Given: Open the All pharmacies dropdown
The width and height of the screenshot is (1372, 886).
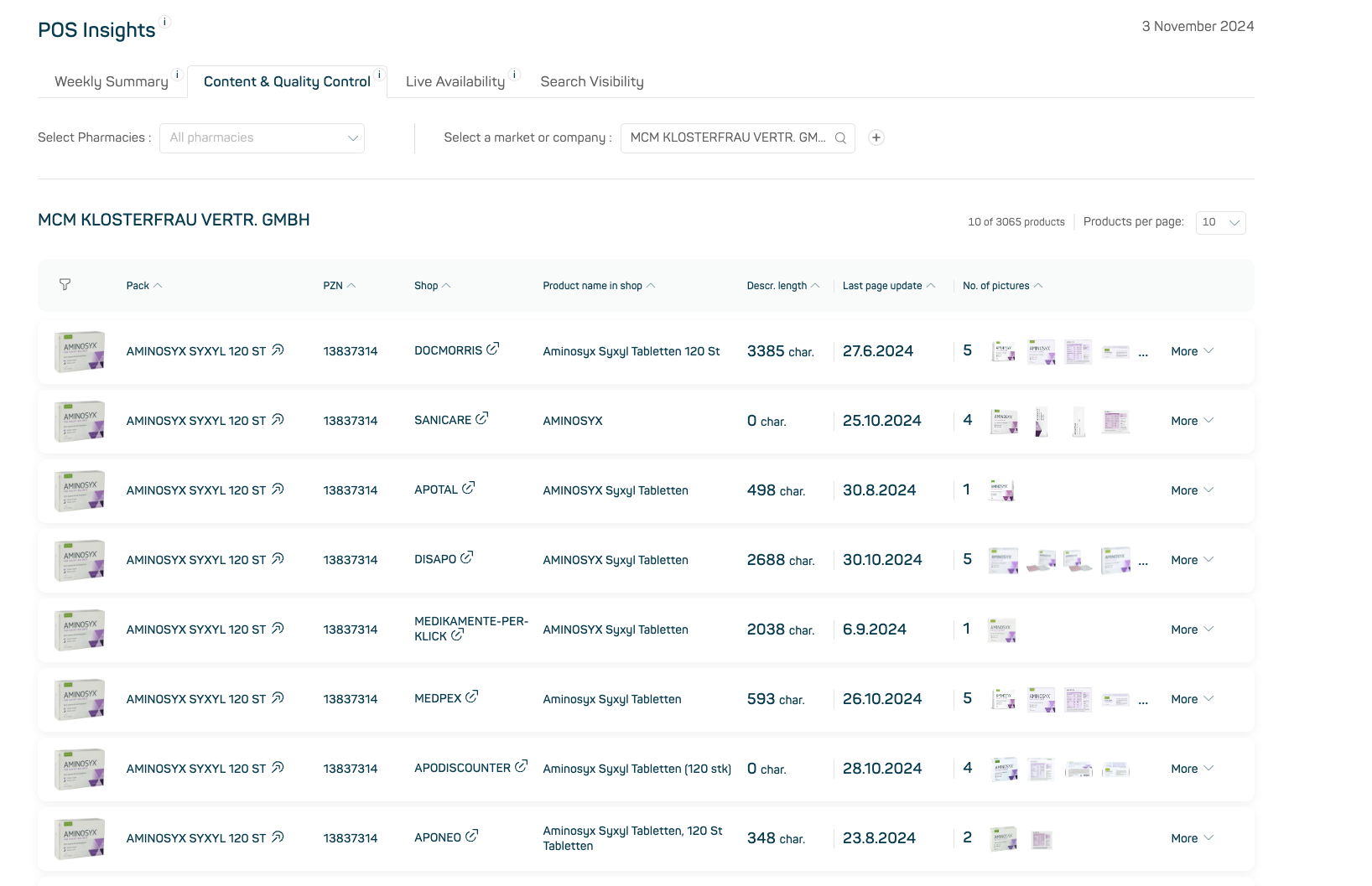Looking at the screenshot, I should pos(262,138).
